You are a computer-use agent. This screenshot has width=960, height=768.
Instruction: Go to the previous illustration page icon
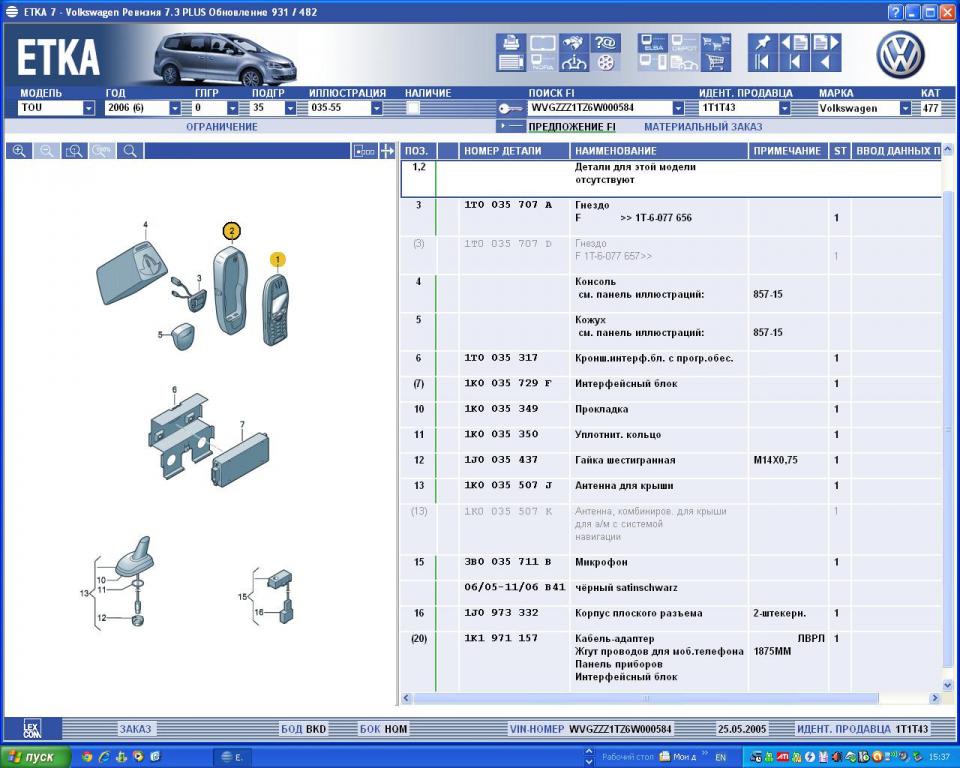tap(795, 43)
